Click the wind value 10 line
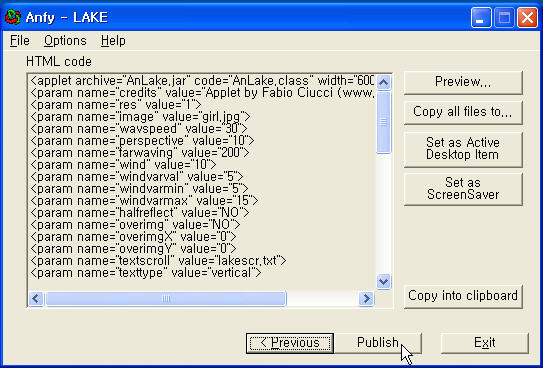This screenshot has height=368, width=543. 123,165
